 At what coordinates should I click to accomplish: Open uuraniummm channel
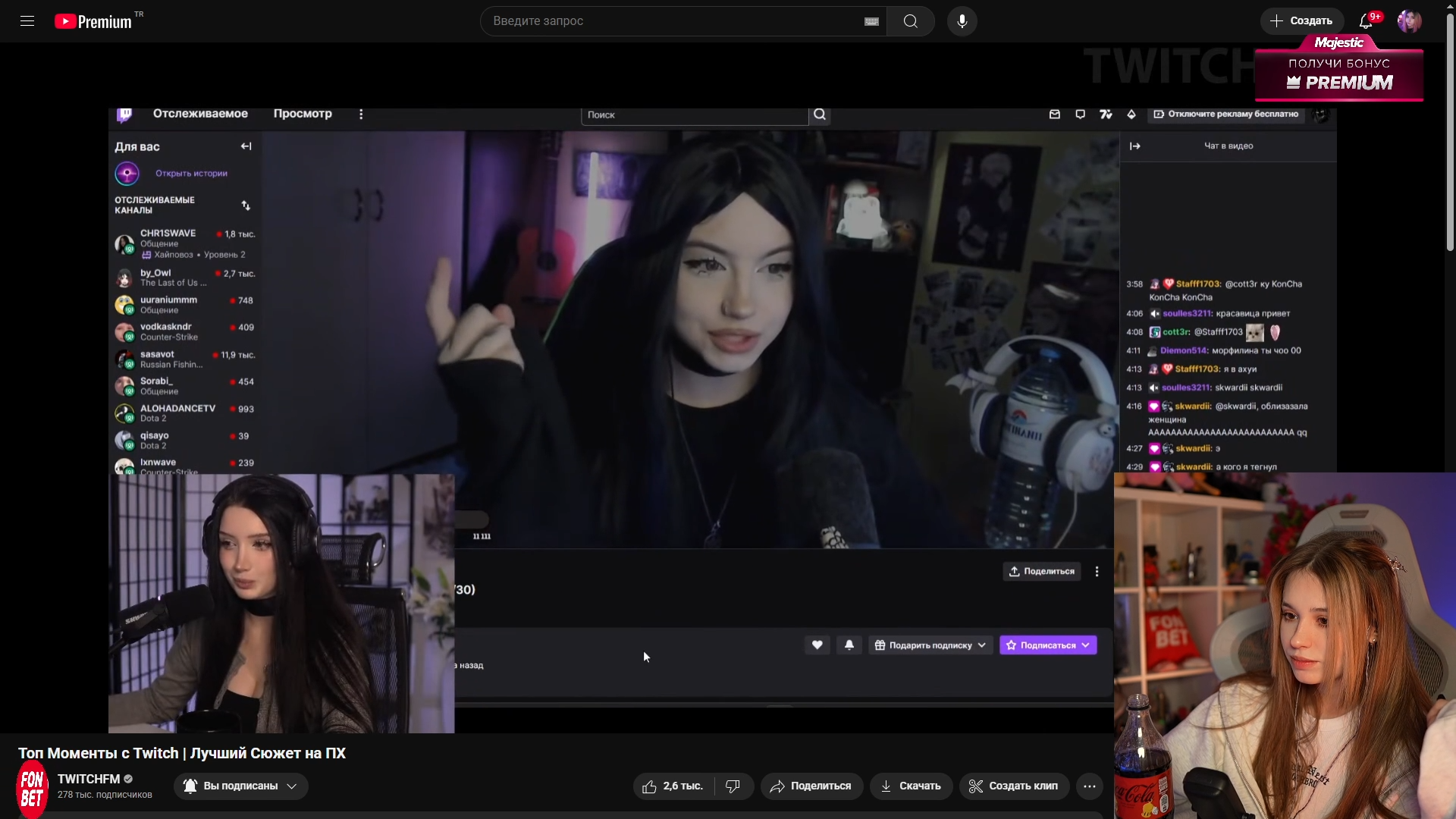[185, 305]
